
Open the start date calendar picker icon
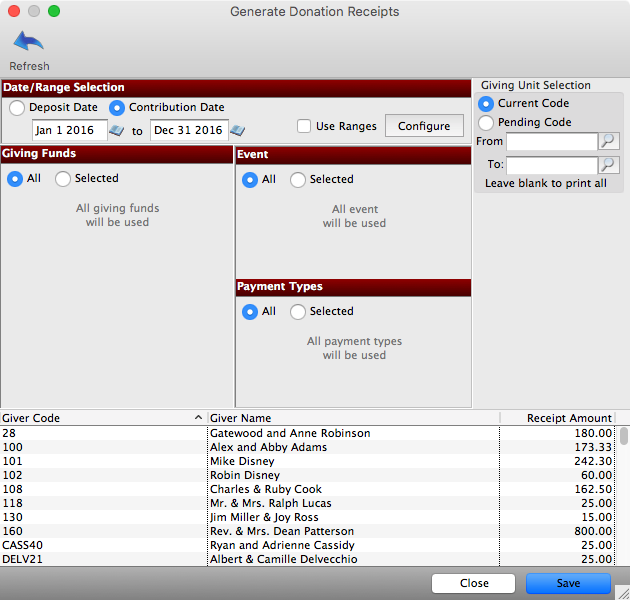click(x=117, y=131)
